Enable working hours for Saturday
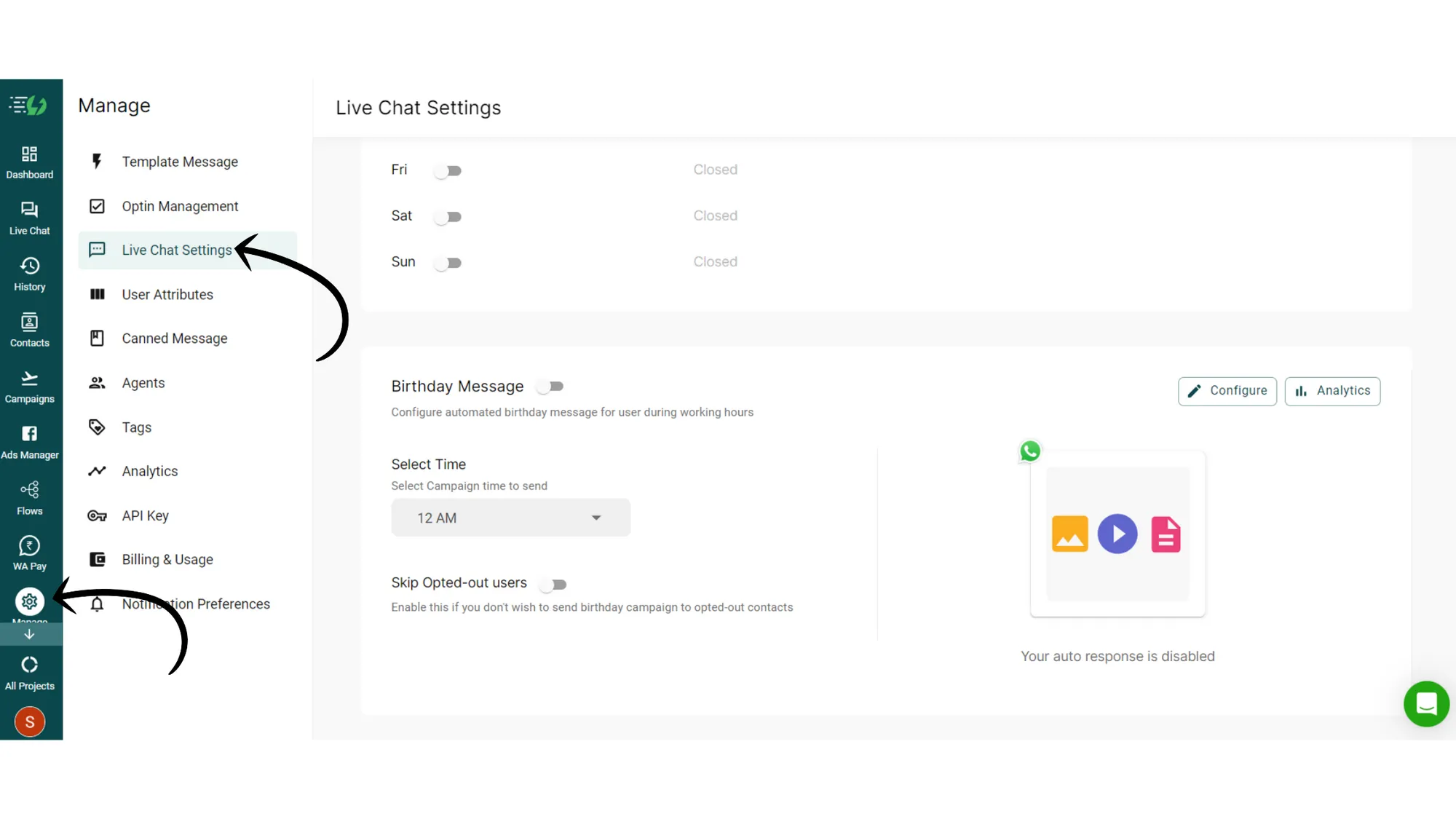 (448, 216)
